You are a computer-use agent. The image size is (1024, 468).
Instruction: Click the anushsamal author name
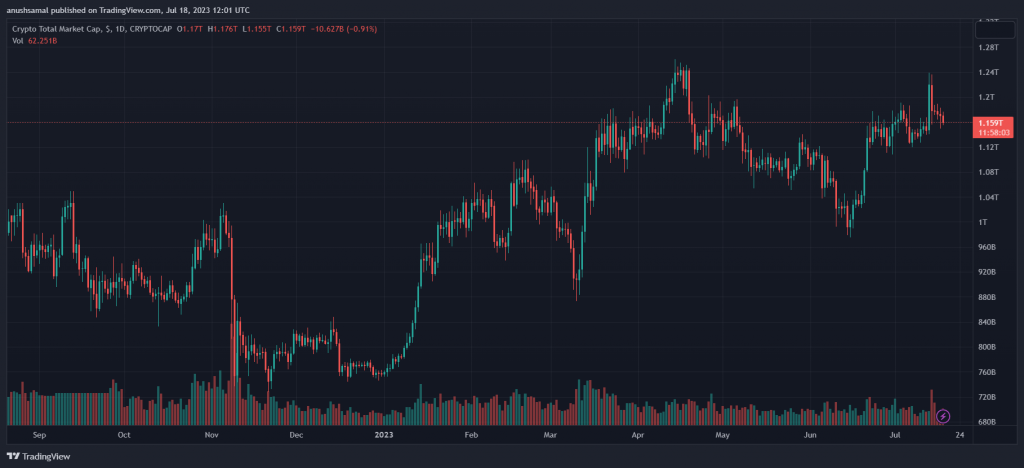(29, 10)
